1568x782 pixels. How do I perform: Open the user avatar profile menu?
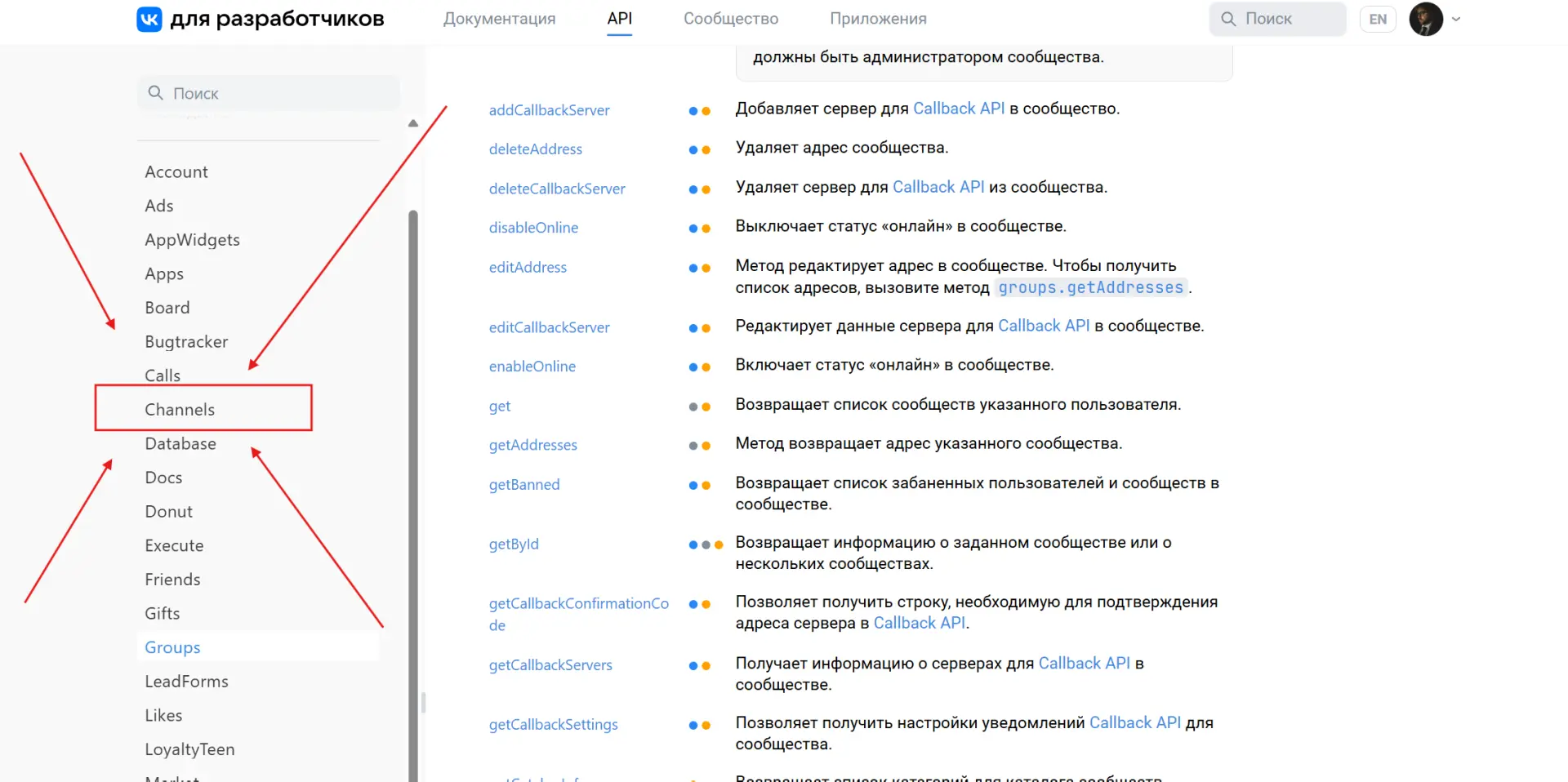(x=1426, y=19)
